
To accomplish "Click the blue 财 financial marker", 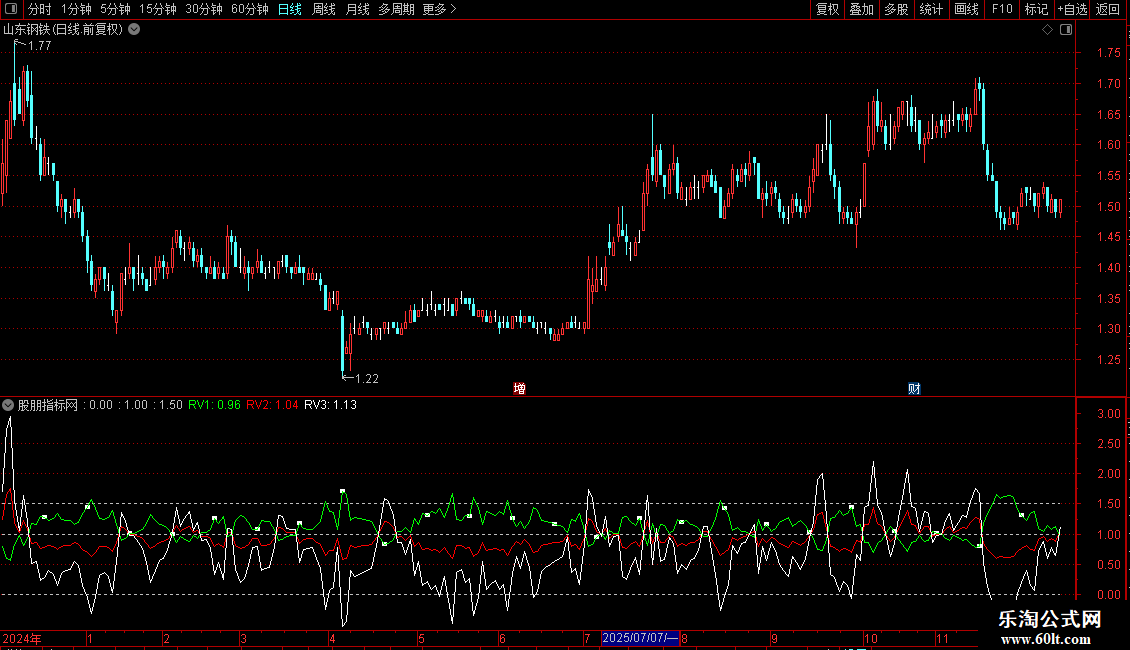I will point(915,388).
